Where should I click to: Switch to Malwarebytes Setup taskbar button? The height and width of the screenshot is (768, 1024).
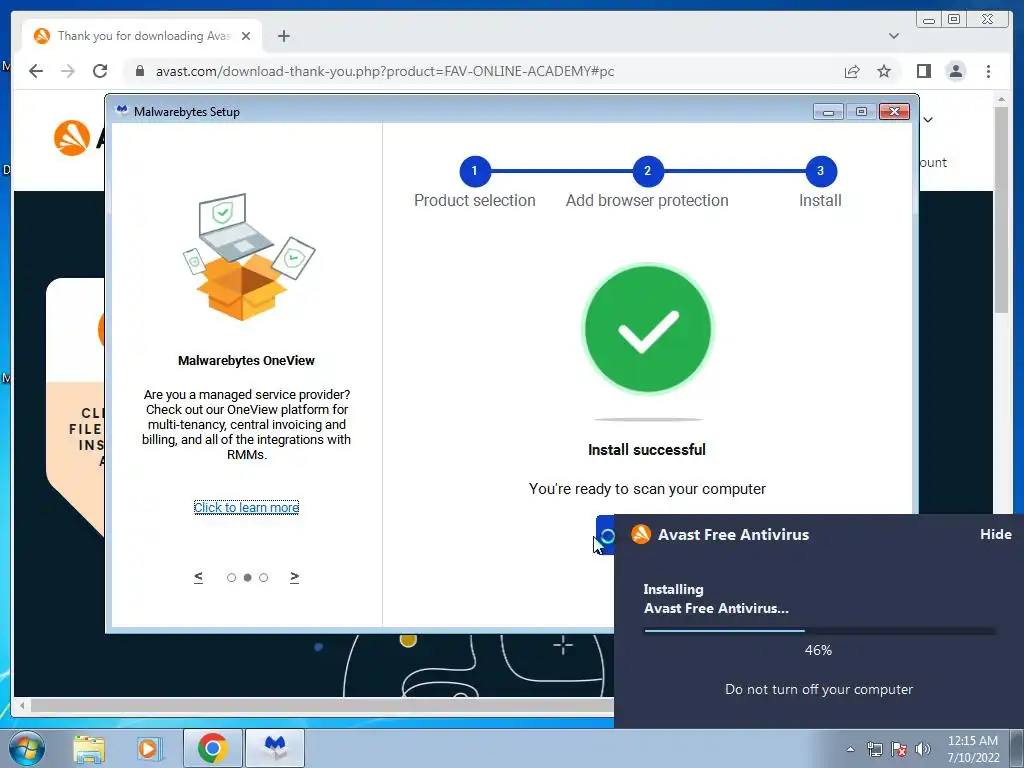pos(275,748)
